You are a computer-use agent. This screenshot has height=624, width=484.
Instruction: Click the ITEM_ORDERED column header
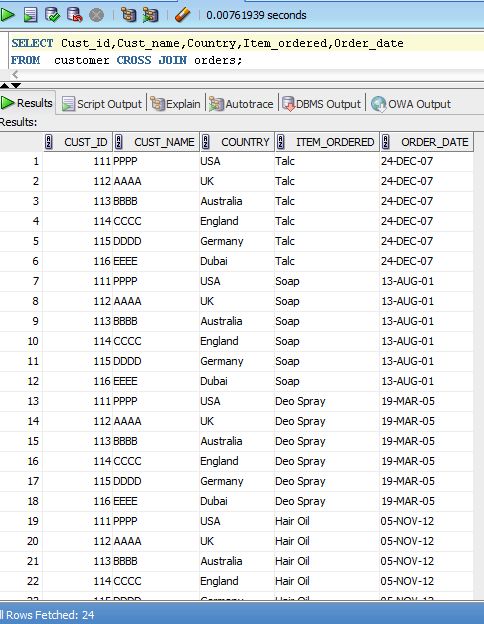tap(327, 142)
